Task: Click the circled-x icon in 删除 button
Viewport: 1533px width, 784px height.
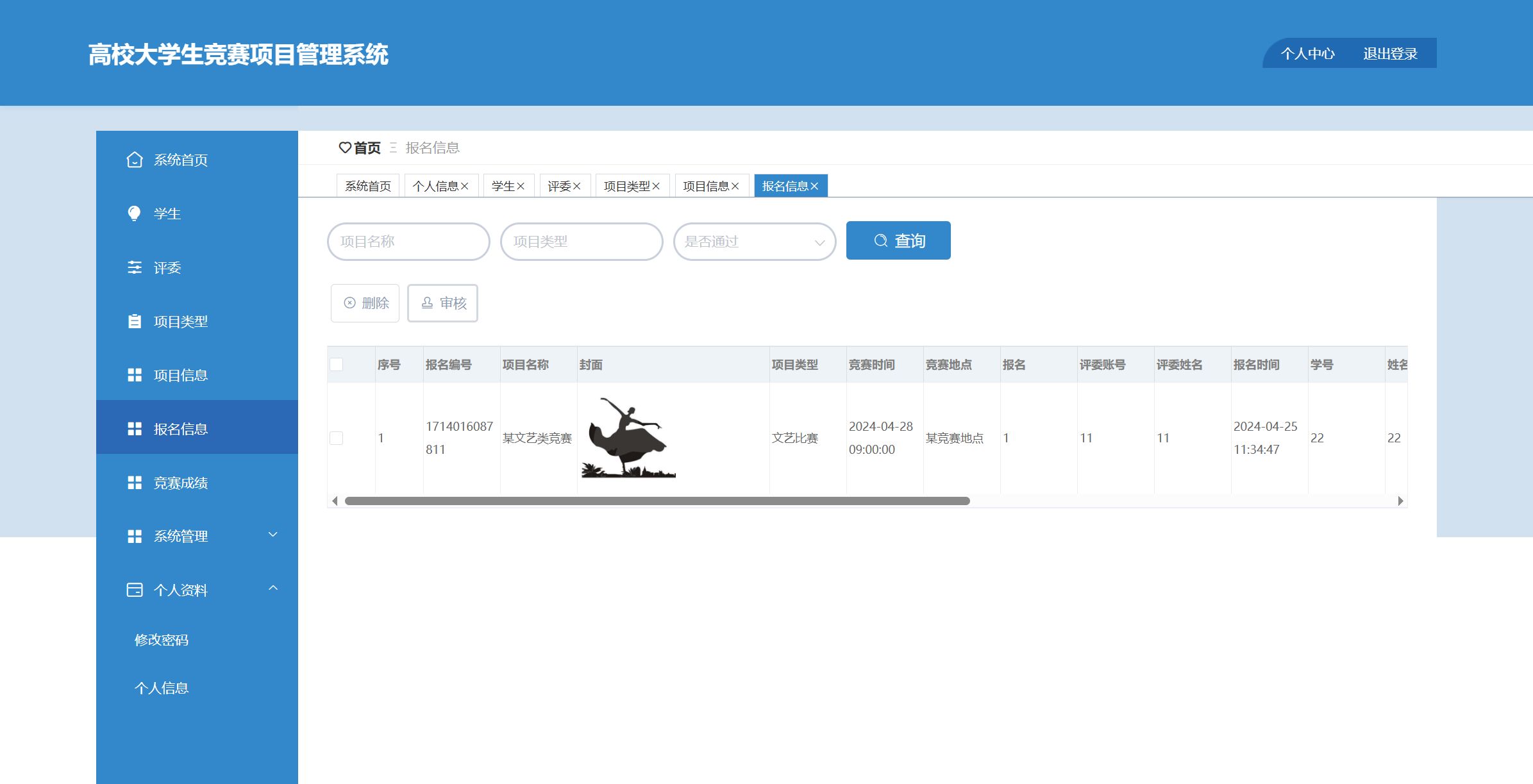Action: (349, 303)
